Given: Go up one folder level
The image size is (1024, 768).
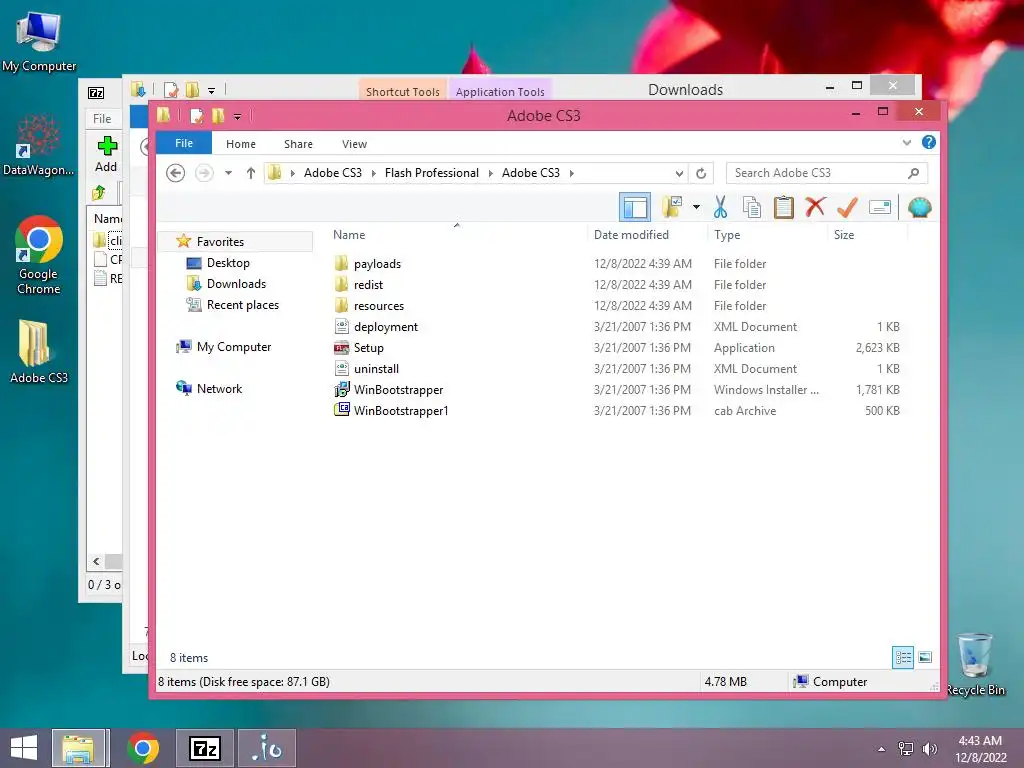Looking at the screenshot, I should [x=251, y=173].
